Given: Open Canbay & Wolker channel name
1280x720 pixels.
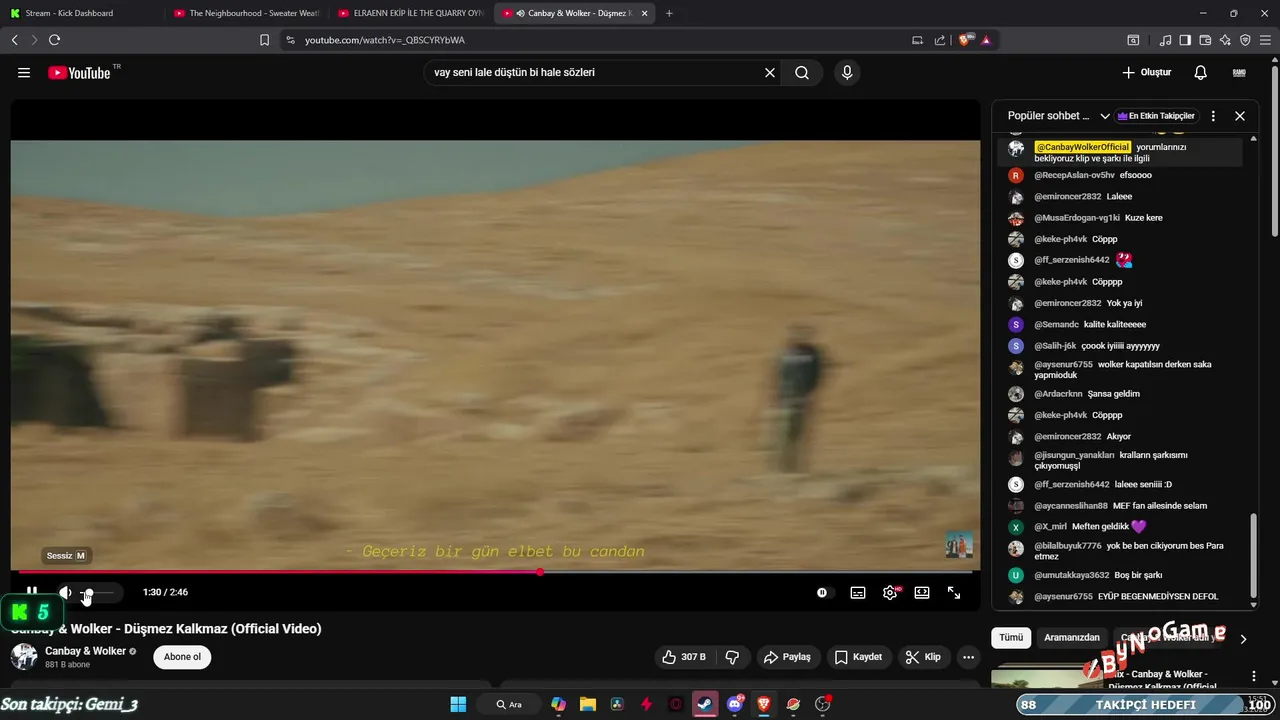Looking at the screenshot, I should (85, 651).
